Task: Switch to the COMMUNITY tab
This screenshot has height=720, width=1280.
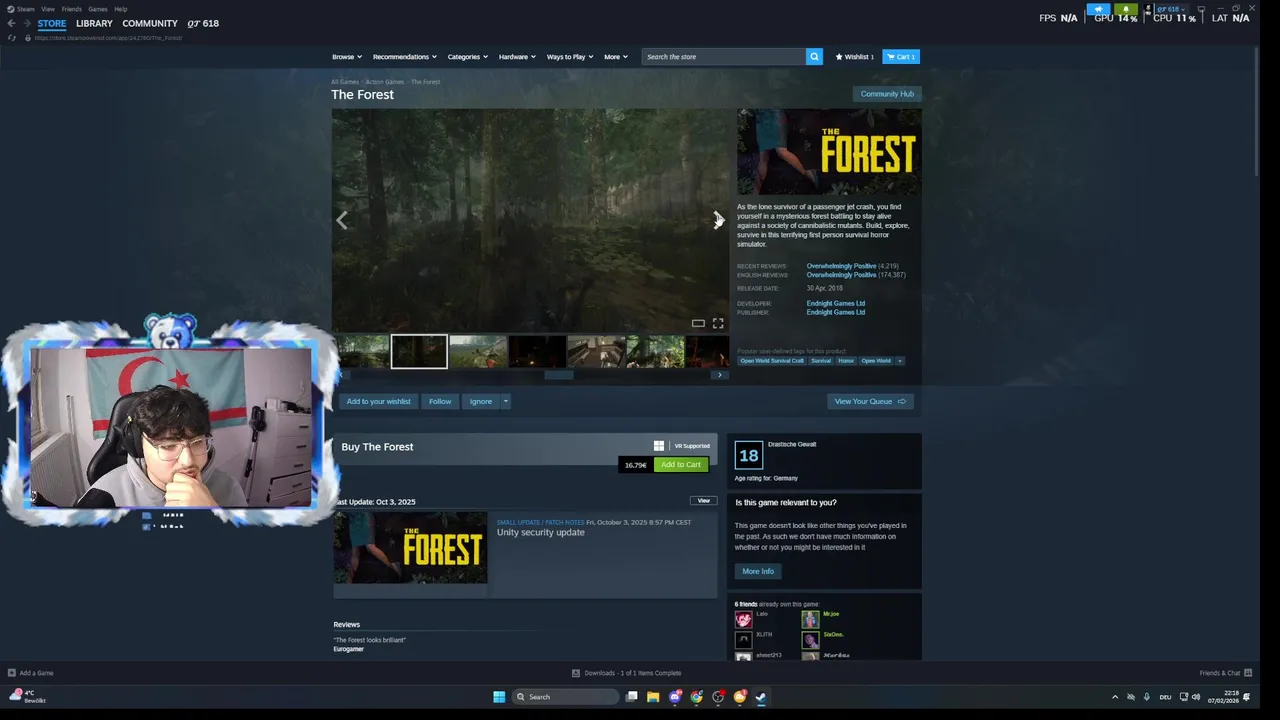Action: tap(150, 23)
